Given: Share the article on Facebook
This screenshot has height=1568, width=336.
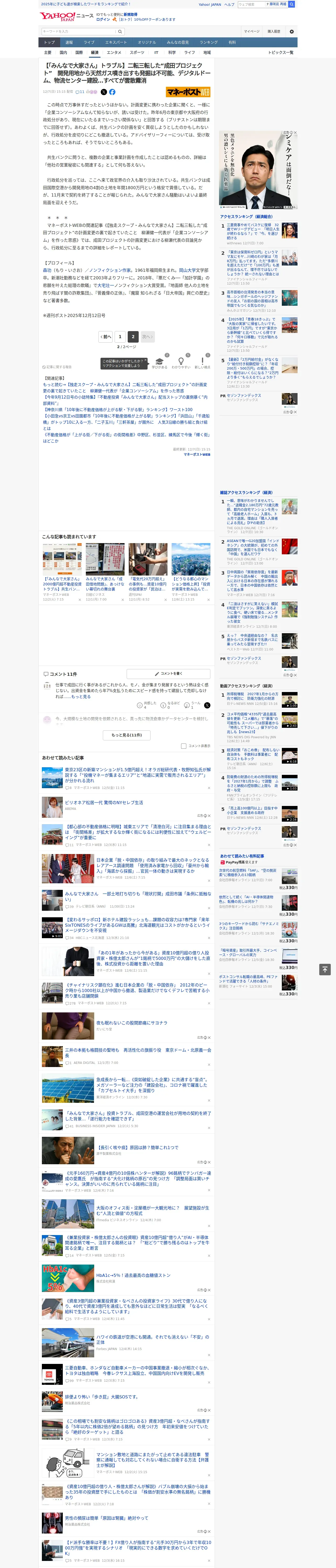Looking at the screenshot, I should click(112, 92).
